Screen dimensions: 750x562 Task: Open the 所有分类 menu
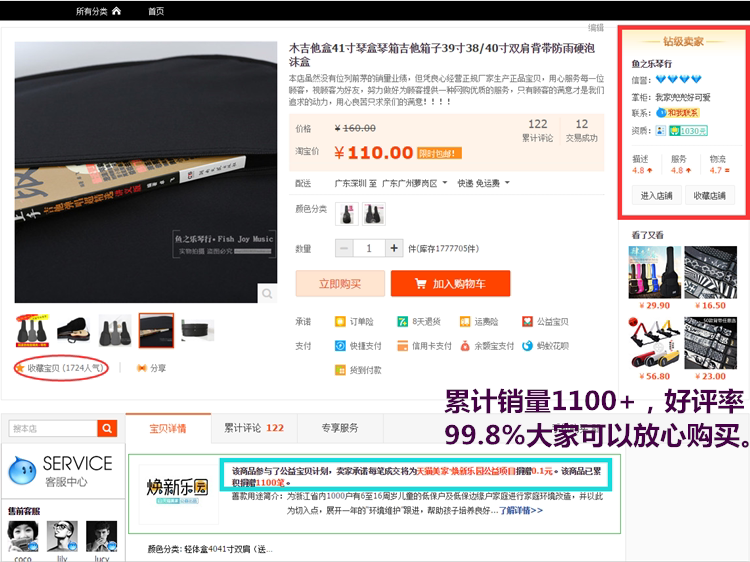tap(91, 11)
